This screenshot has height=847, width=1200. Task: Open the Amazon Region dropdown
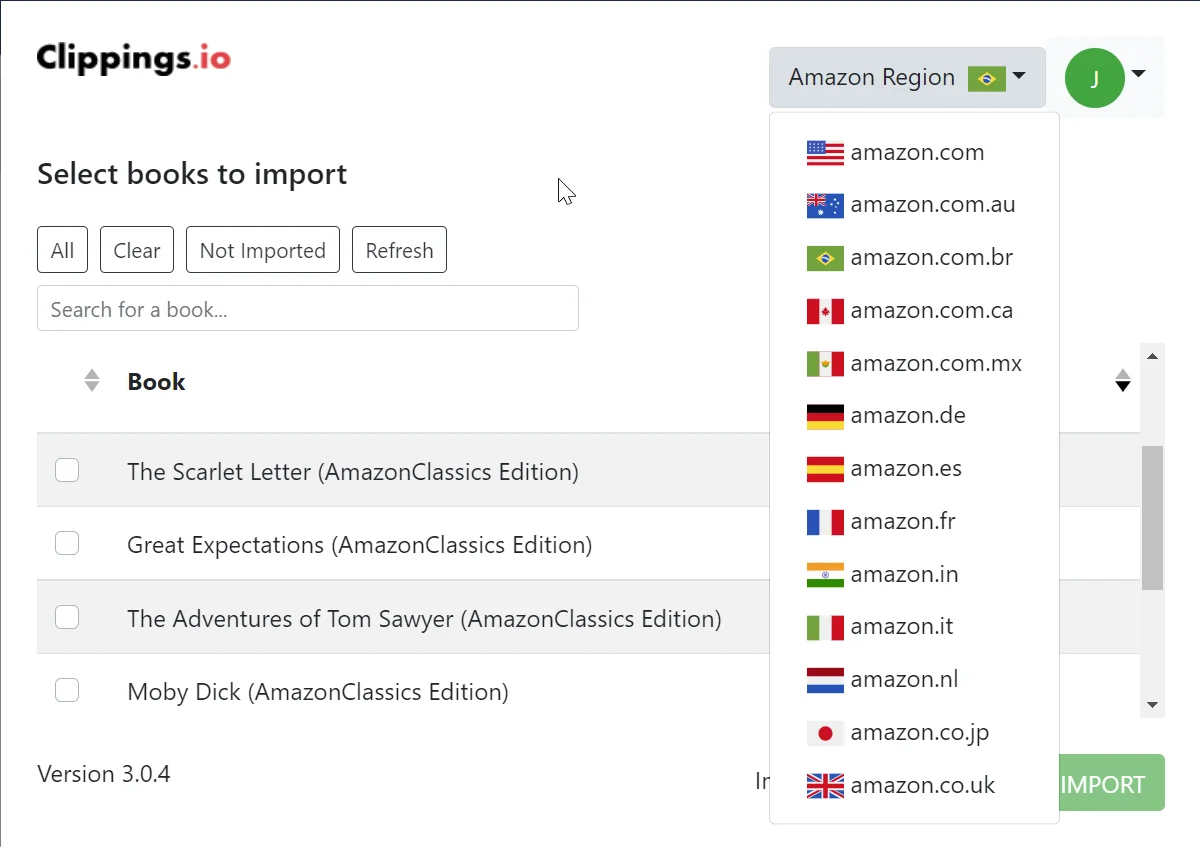tap(907, 77)
